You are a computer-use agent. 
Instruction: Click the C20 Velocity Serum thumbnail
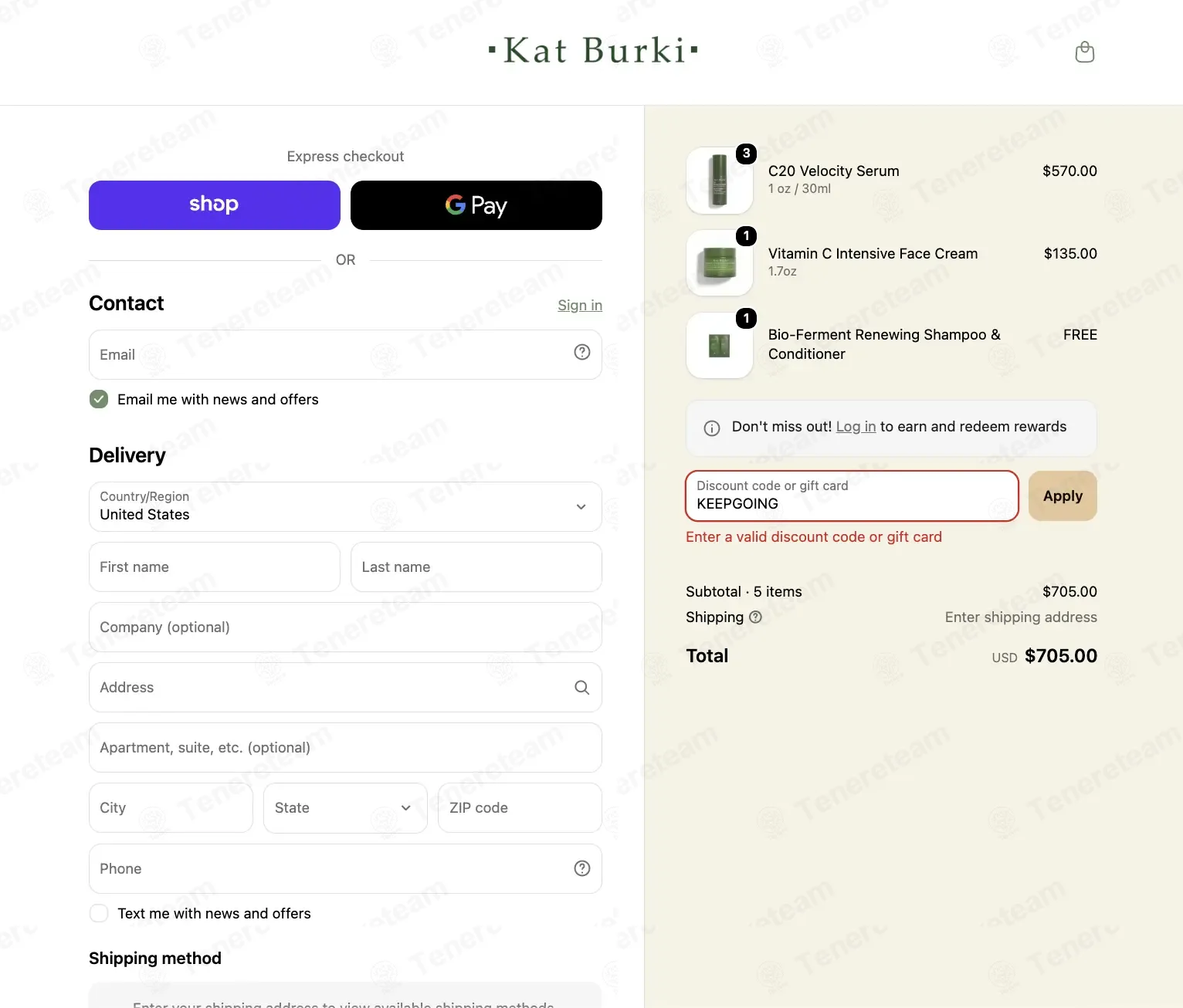tap(720, 181)
